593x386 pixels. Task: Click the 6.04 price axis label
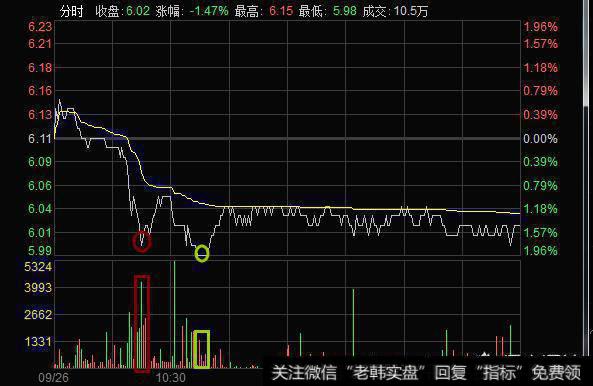[40, 209]
